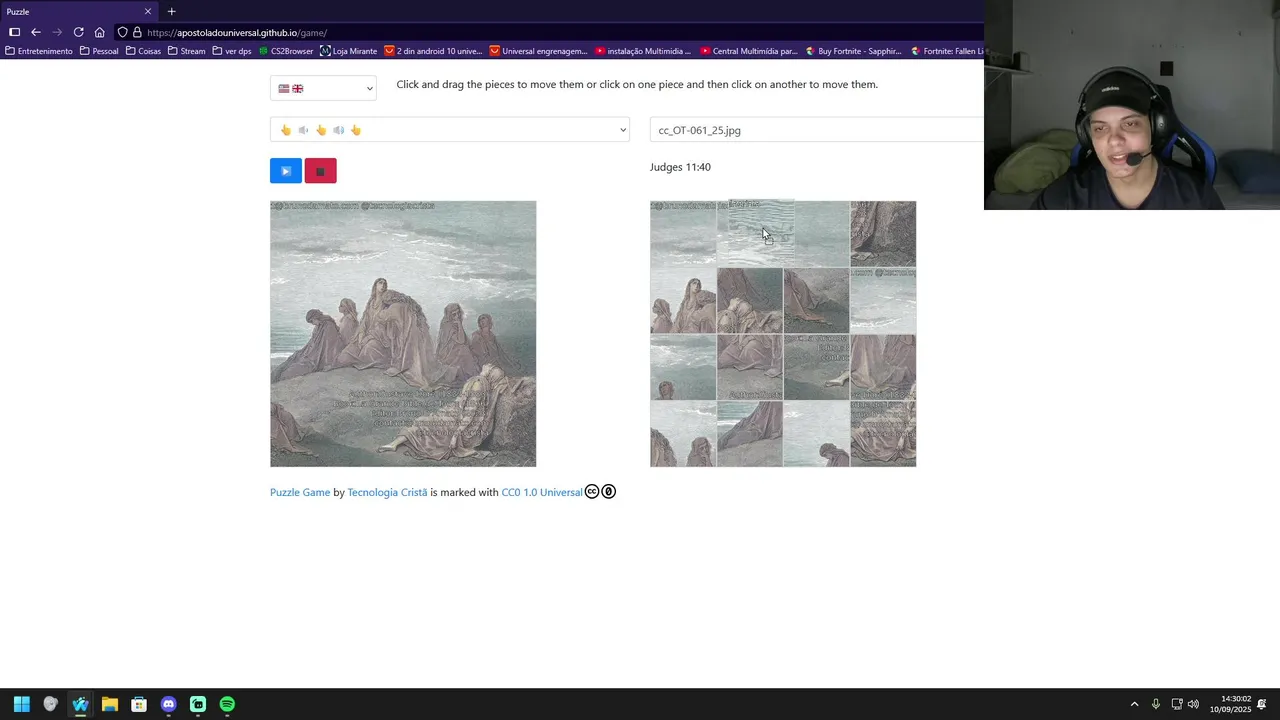Open the Loja Mirante bookmark
Screen dimensions: 1280x720
tap(349, 51)
